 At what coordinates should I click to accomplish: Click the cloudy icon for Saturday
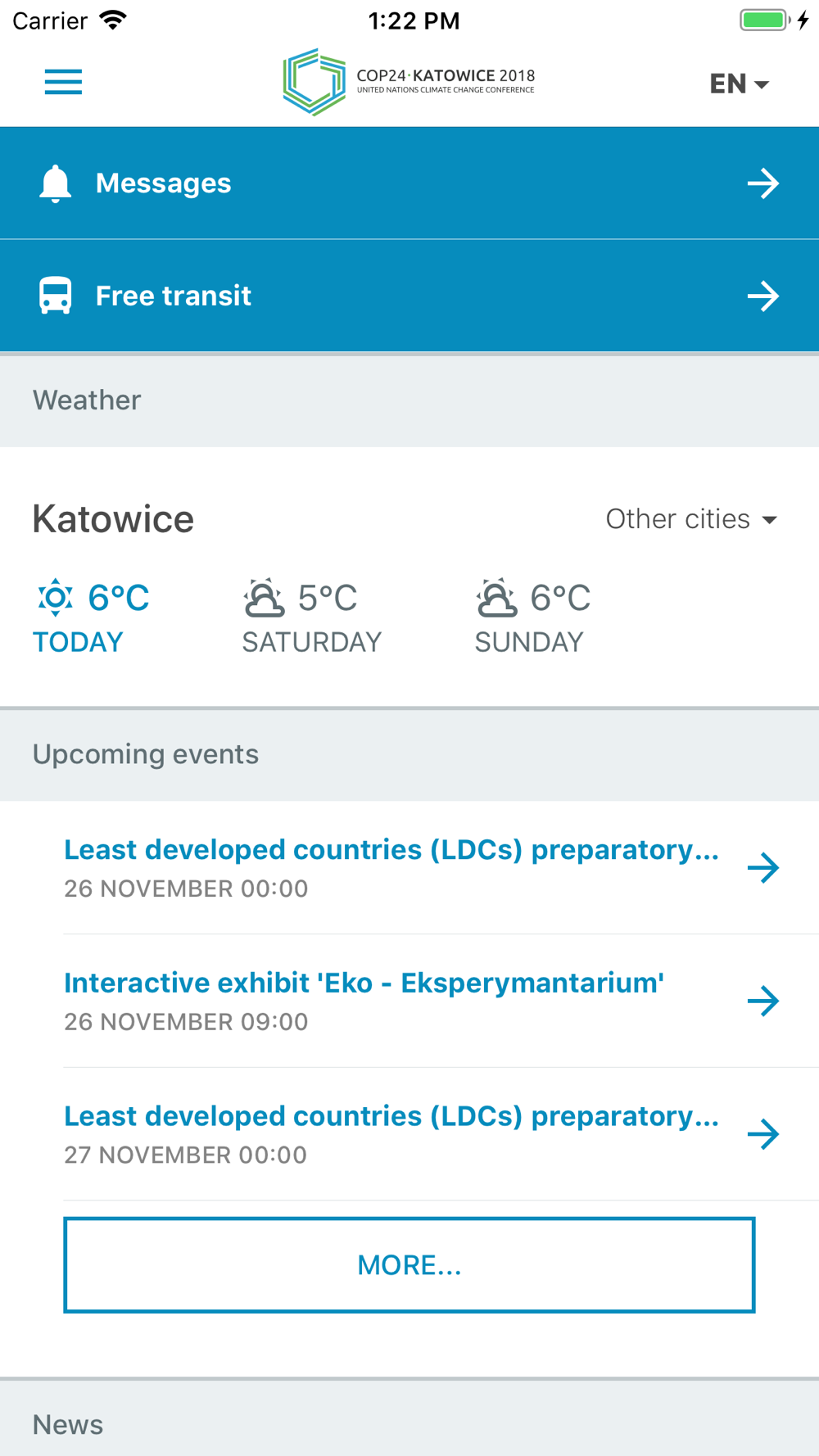(x=264, y=598)
